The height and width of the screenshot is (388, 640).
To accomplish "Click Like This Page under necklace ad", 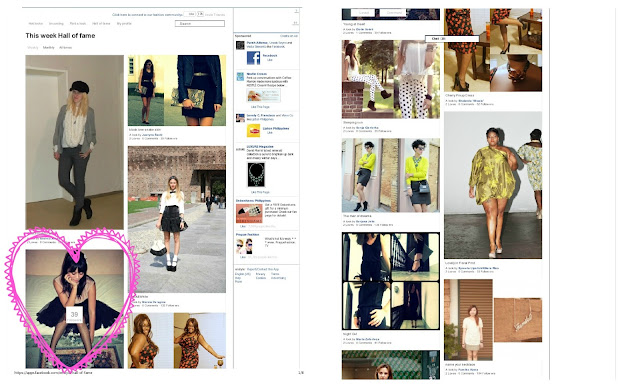I will pyautogui.click(x=260, y=192).
